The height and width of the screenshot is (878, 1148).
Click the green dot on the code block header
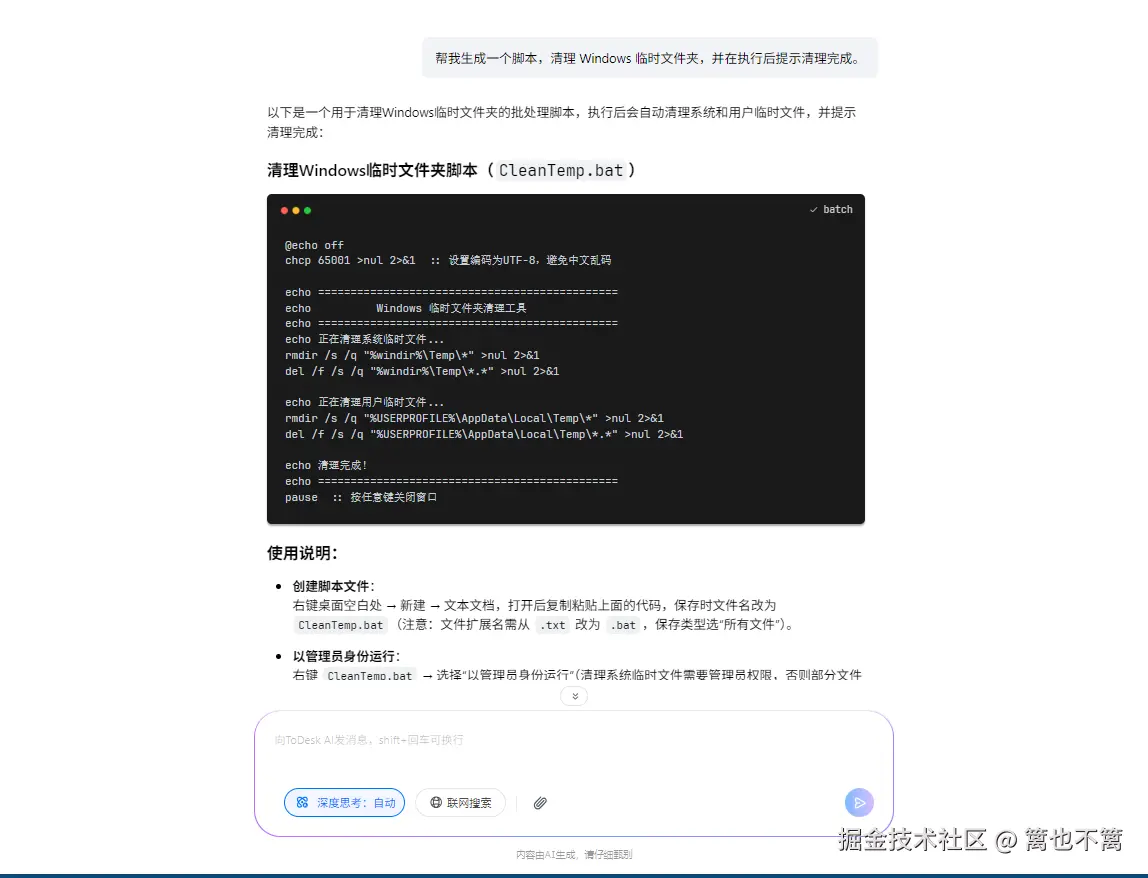coord(305,210)
